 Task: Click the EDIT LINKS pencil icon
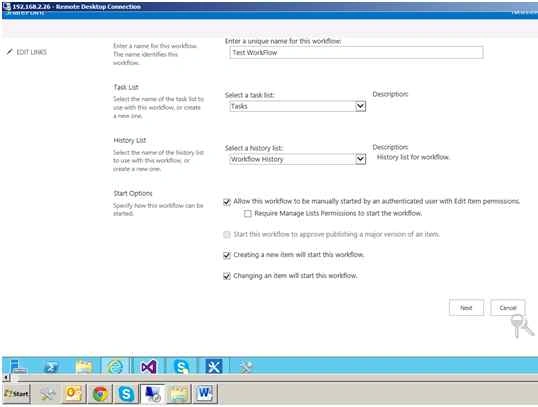[10, 52]
